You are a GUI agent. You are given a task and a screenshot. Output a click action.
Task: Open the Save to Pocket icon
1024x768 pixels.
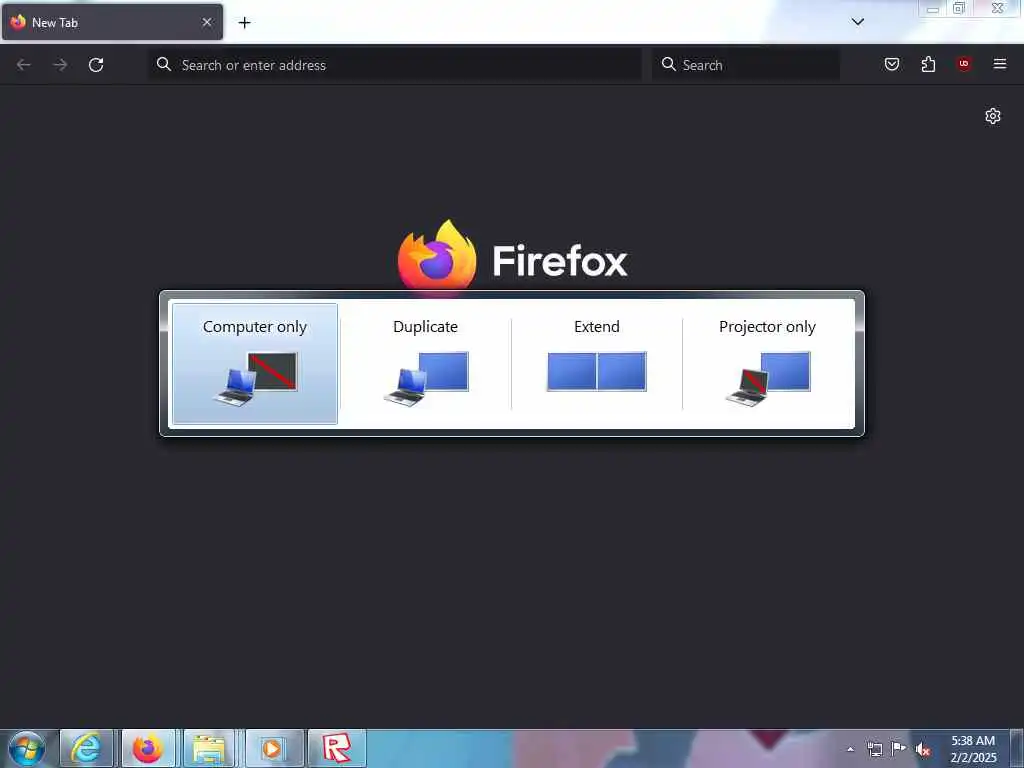click(x=892, y=64)
